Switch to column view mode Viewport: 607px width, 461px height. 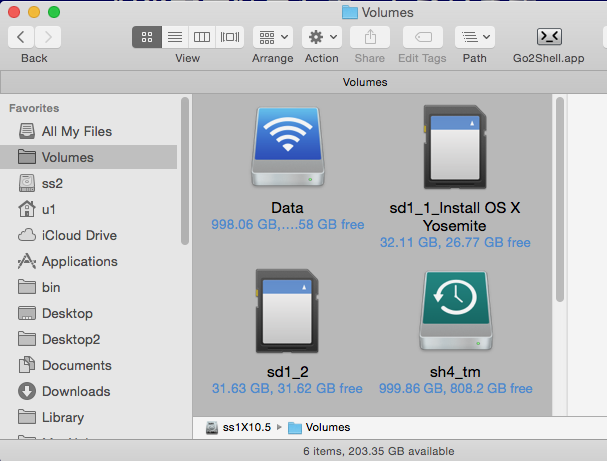coord(202,37)
